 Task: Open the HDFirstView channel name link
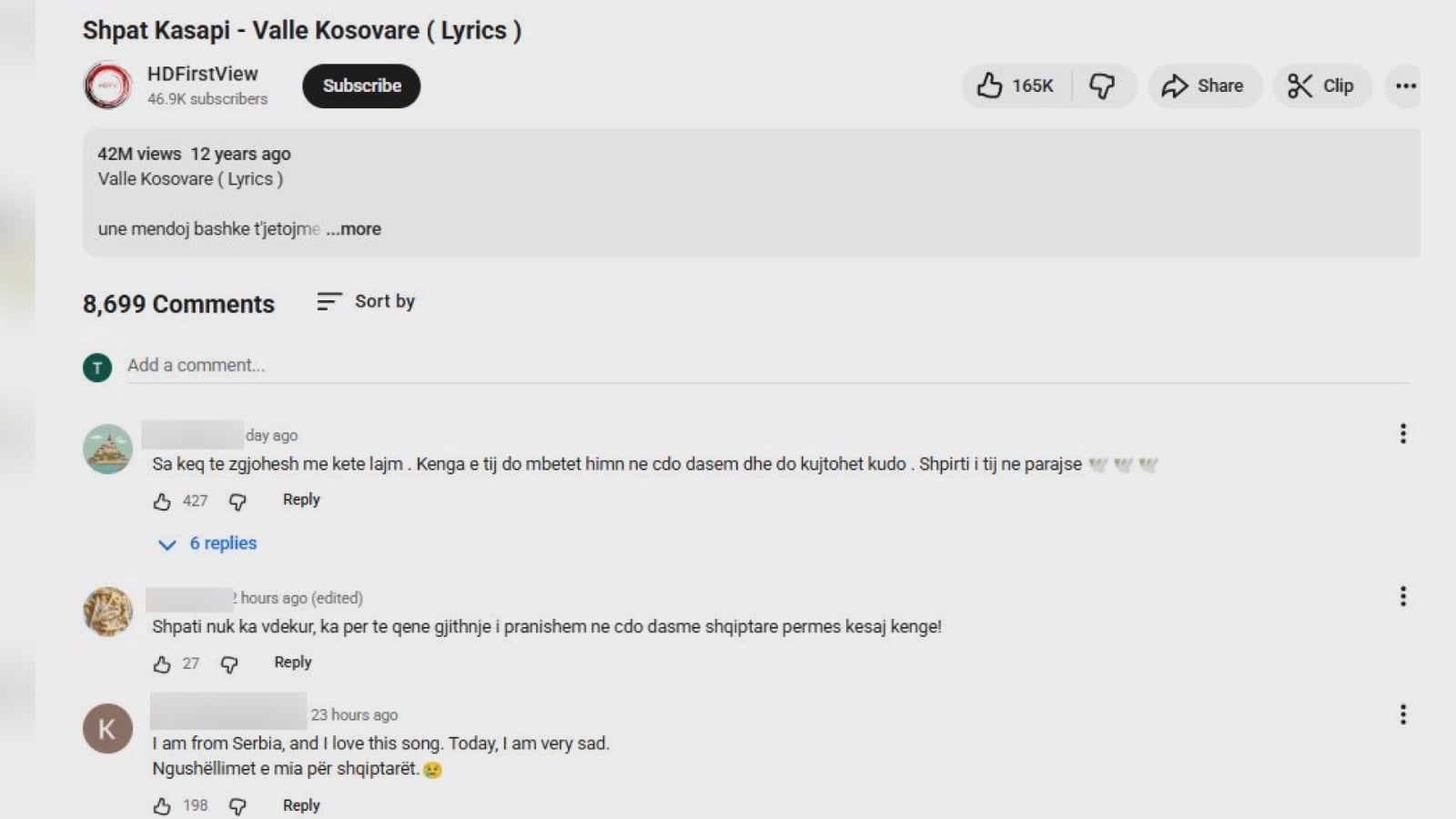(x=202, y=74)
